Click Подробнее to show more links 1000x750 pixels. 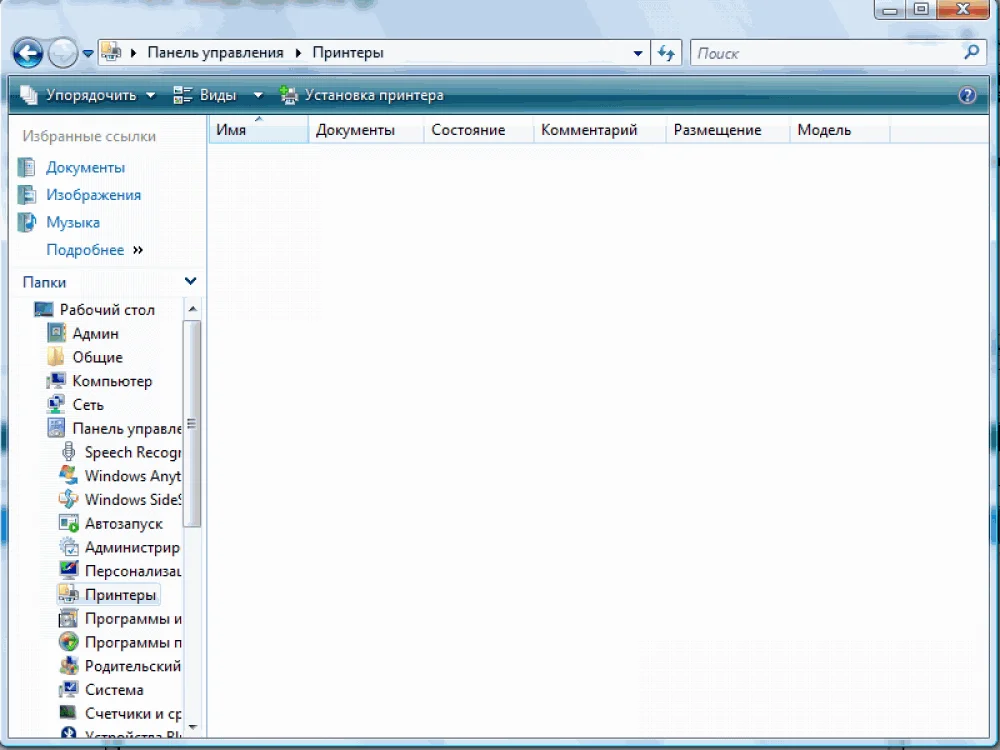[85, 250]
